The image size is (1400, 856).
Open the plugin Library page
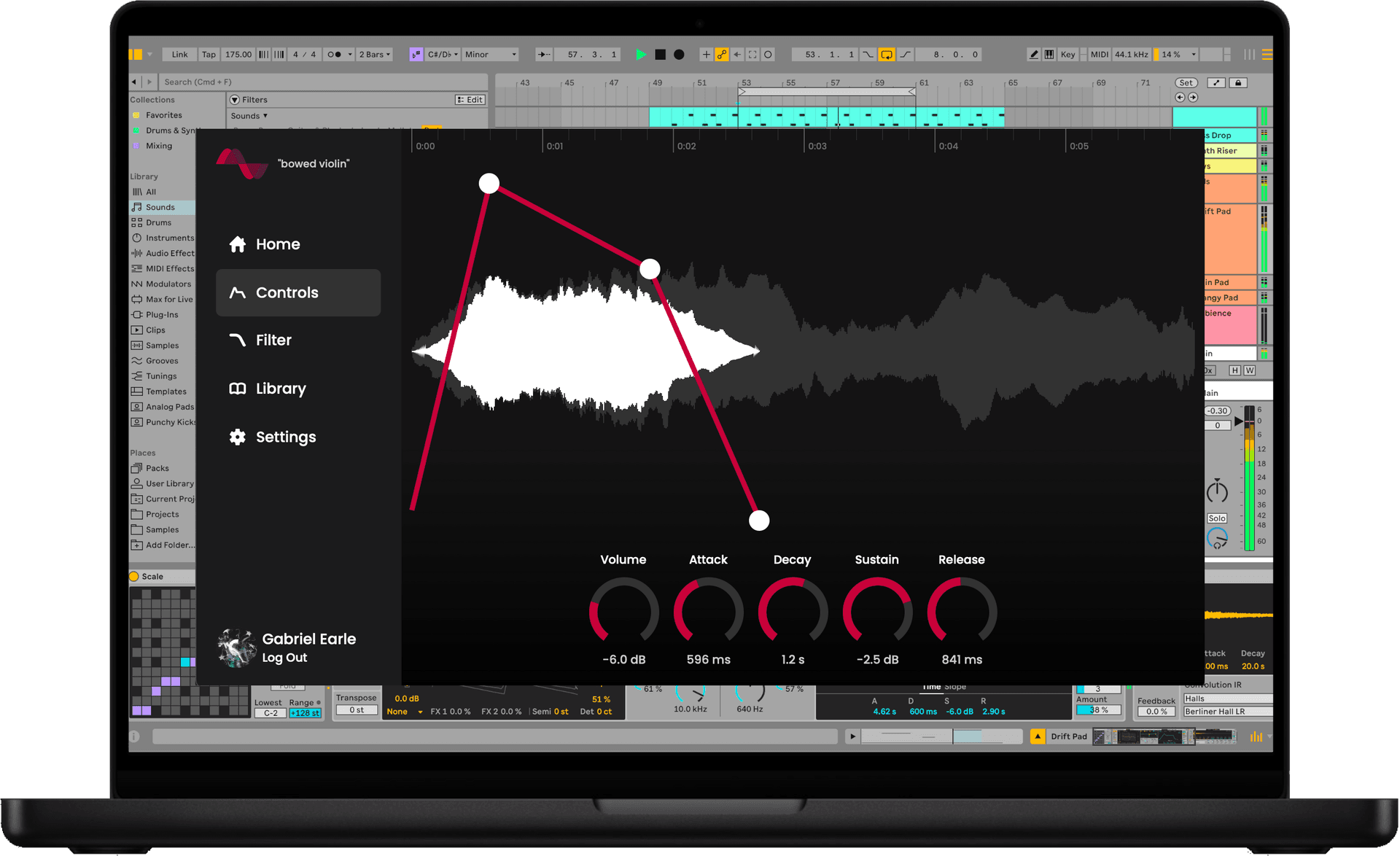click(x=268, y=389)
